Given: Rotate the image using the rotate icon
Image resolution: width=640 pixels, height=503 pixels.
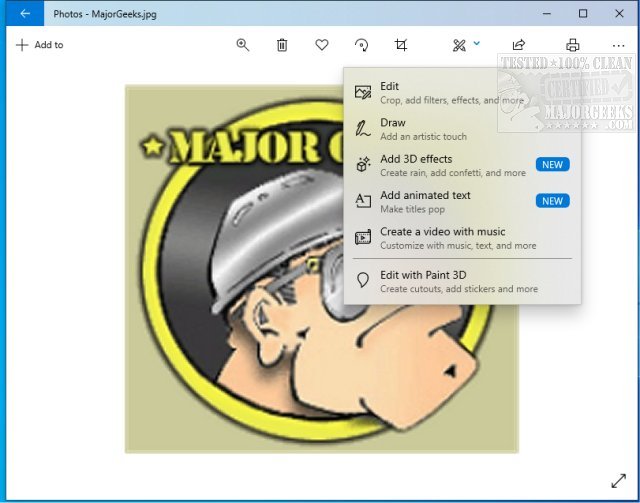Looking at the screenshot, I should [361, 45].
